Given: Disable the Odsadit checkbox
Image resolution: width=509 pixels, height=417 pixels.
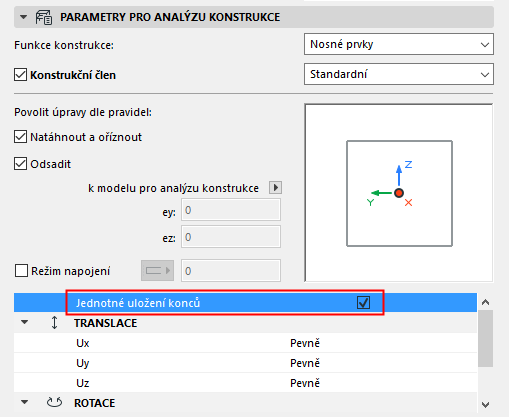Looking at the screenshot, I should coord(20,164).
